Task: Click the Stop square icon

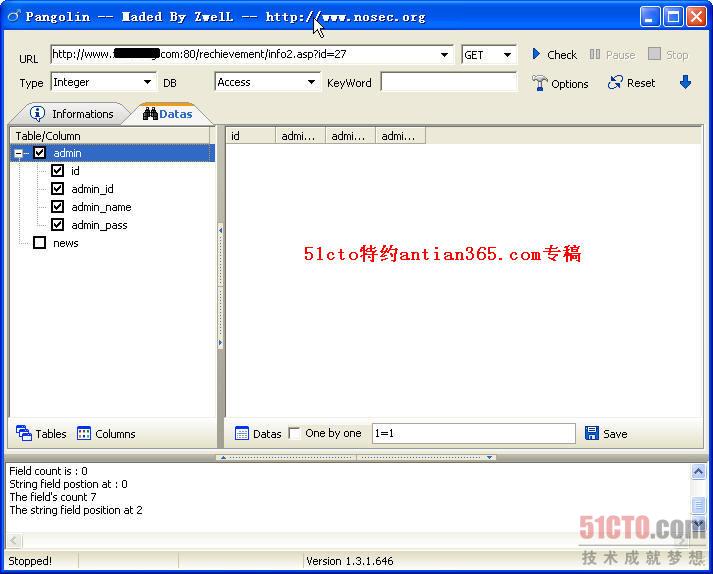Action: [x=654, y=54]
